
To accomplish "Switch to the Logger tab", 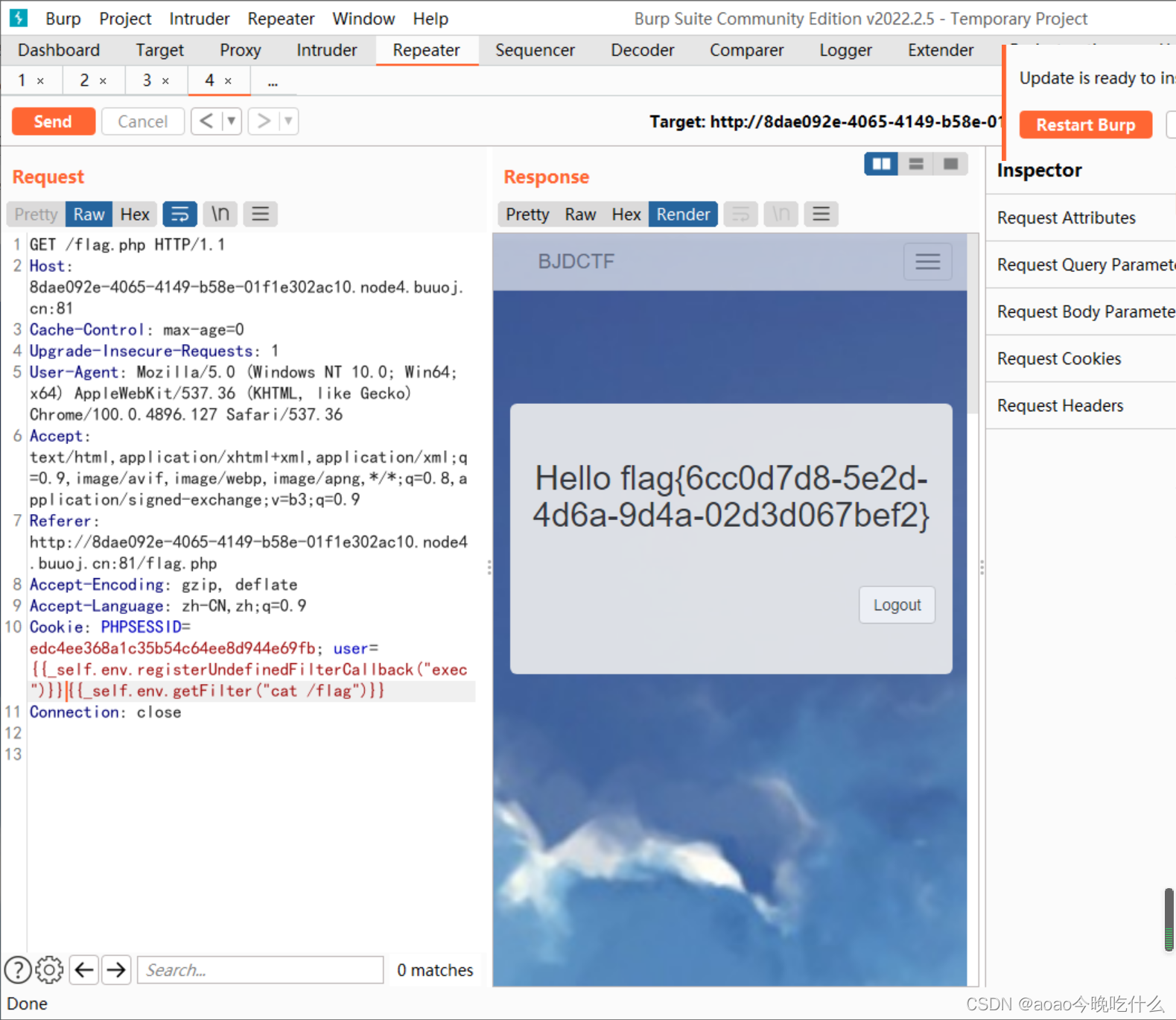I will pos(845,50).
